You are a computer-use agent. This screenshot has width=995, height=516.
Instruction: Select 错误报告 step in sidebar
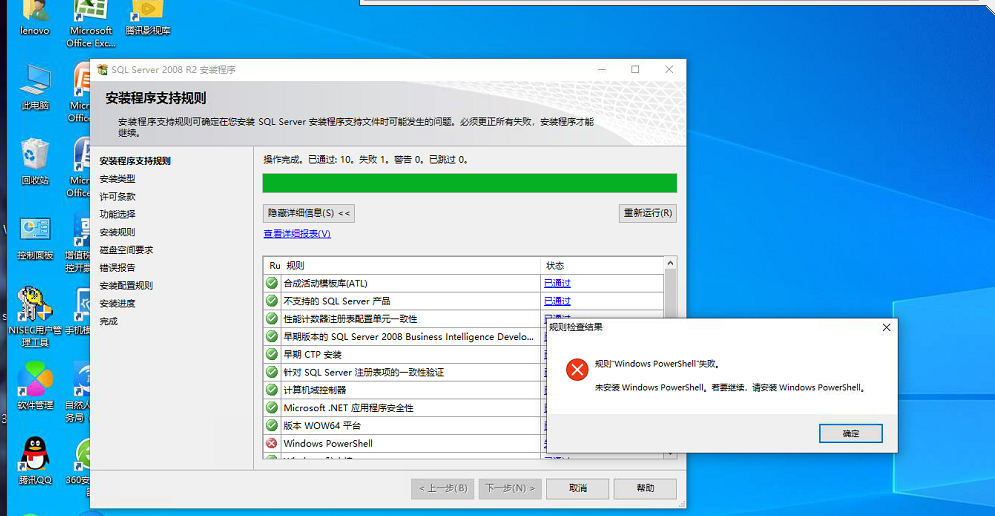(x=117, y=268)
